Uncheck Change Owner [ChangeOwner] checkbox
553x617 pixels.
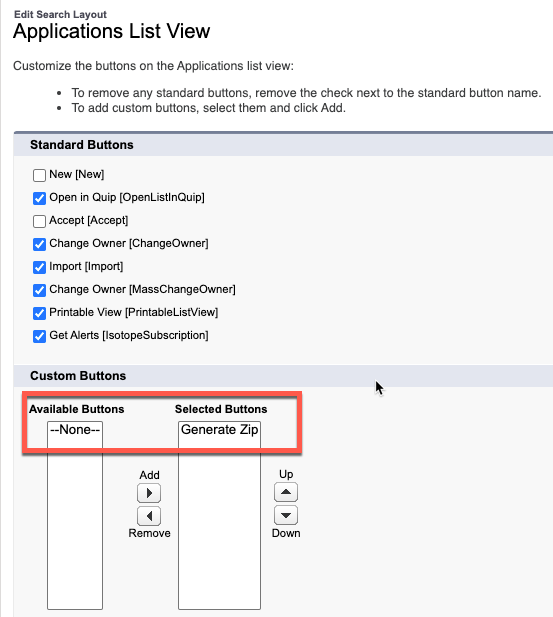click(x=39, y=244)
